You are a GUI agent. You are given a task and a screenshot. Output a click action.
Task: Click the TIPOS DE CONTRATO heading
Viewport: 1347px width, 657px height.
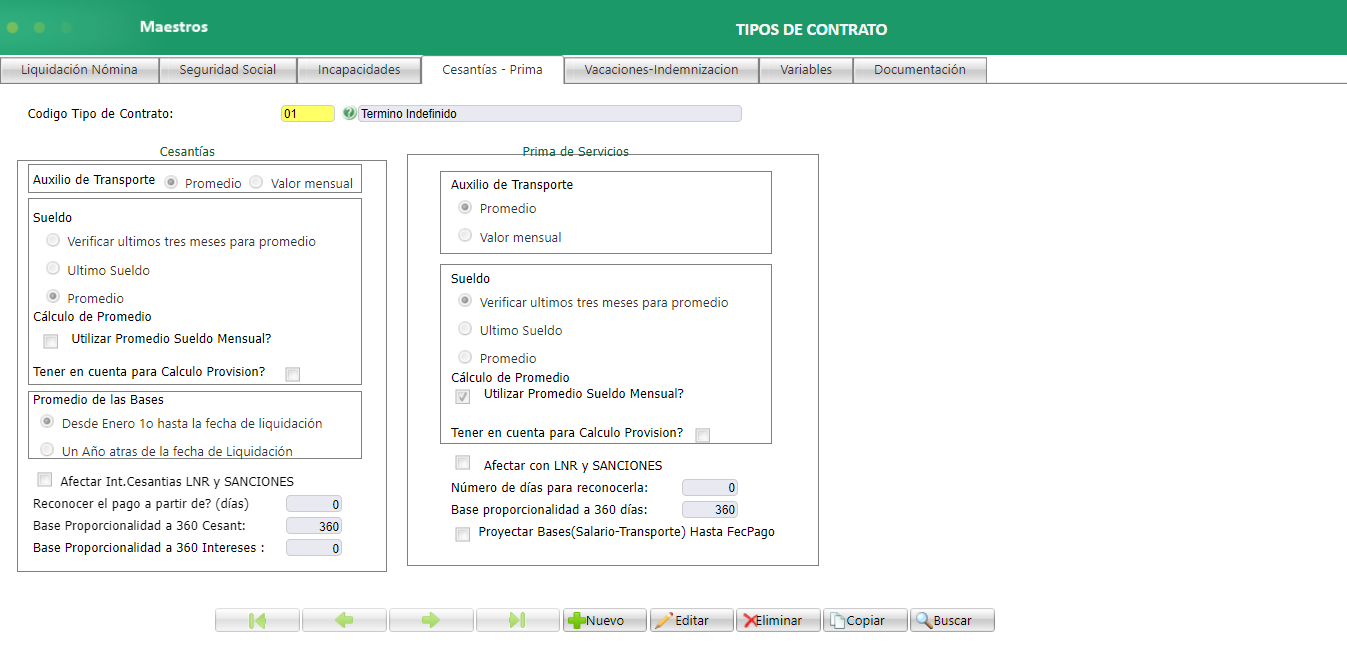[x=811, y=30]
